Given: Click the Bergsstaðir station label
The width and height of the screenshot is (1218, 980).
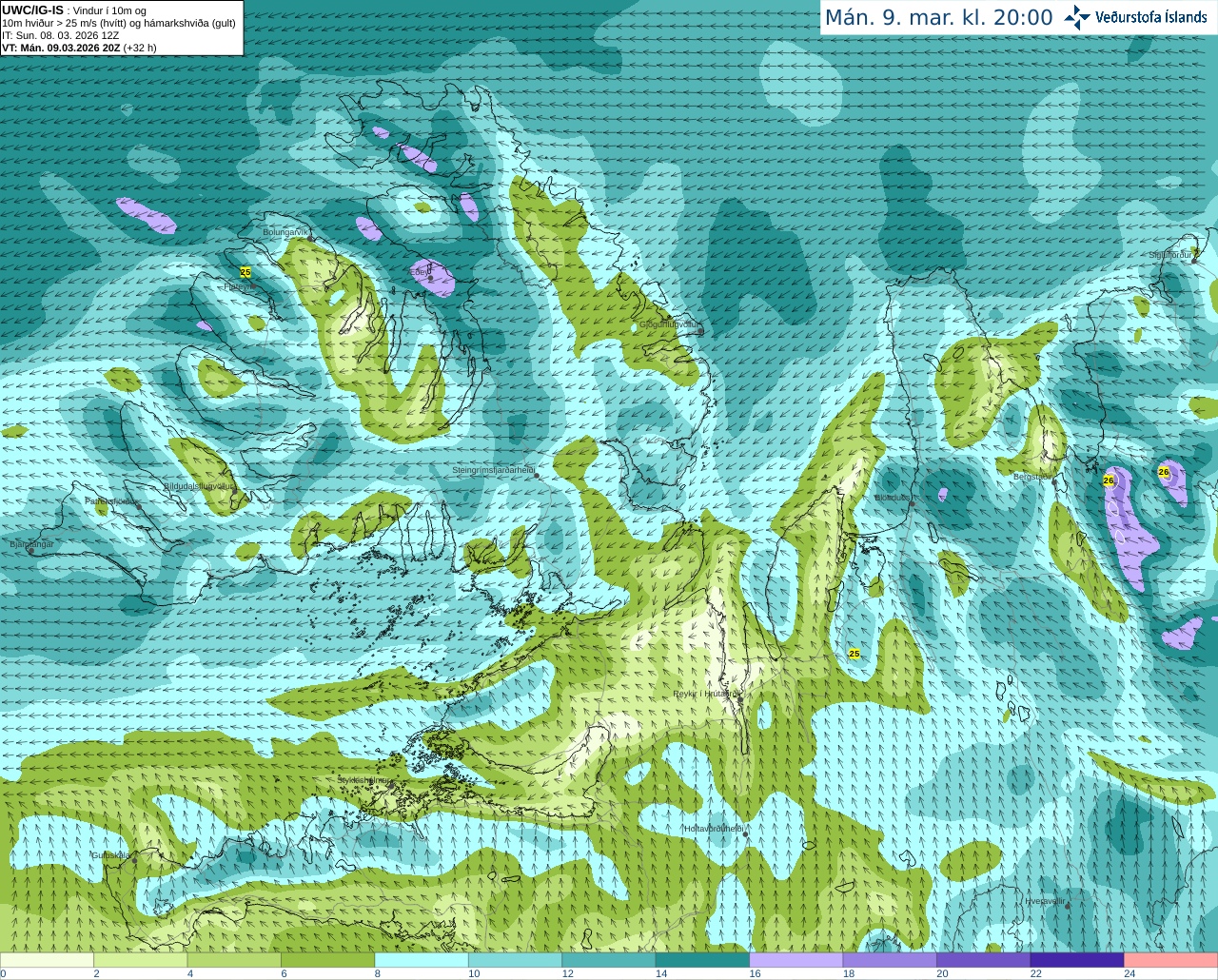Looking at the screenshot, I should [1032, 477].
